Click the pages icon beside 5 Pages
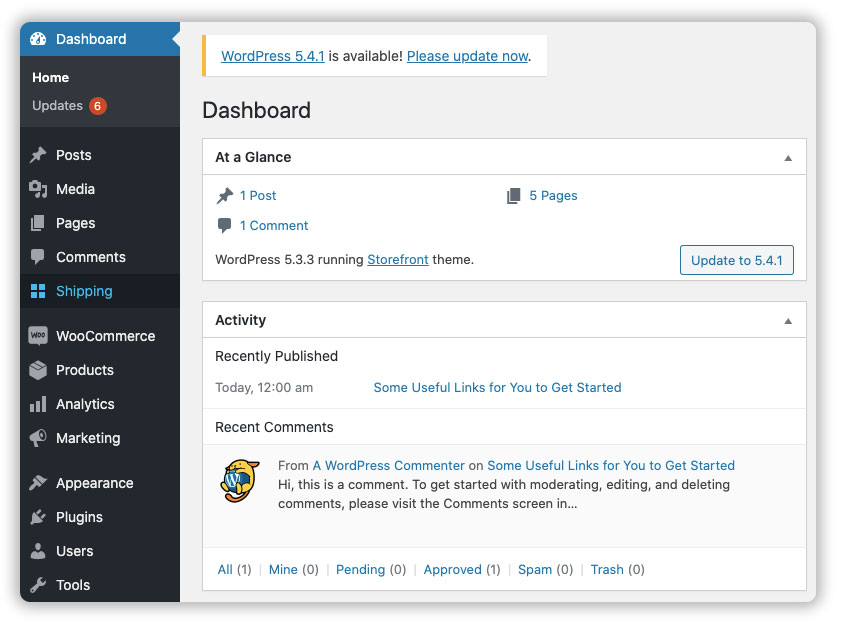The height and width of the screenshot is (624, 842). point(514,195)
